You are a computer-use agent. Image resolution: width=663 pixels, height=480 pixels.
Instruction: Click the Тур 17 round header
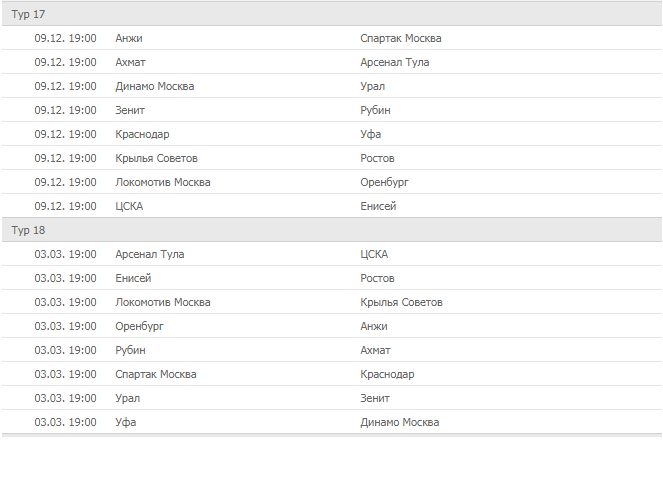point(28,14)
